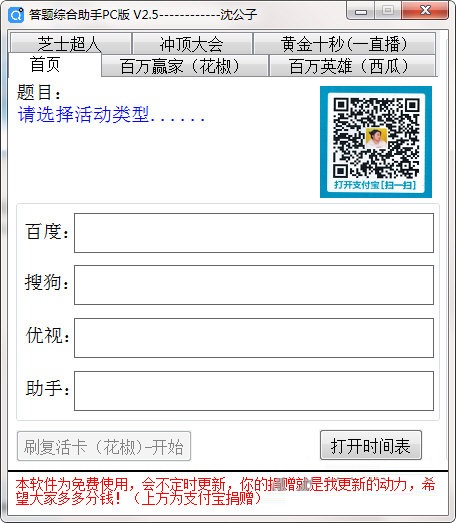The height and width of the screenshot is (523, 456).
Task: Minimize the window
Action: [x=361, y=11]
